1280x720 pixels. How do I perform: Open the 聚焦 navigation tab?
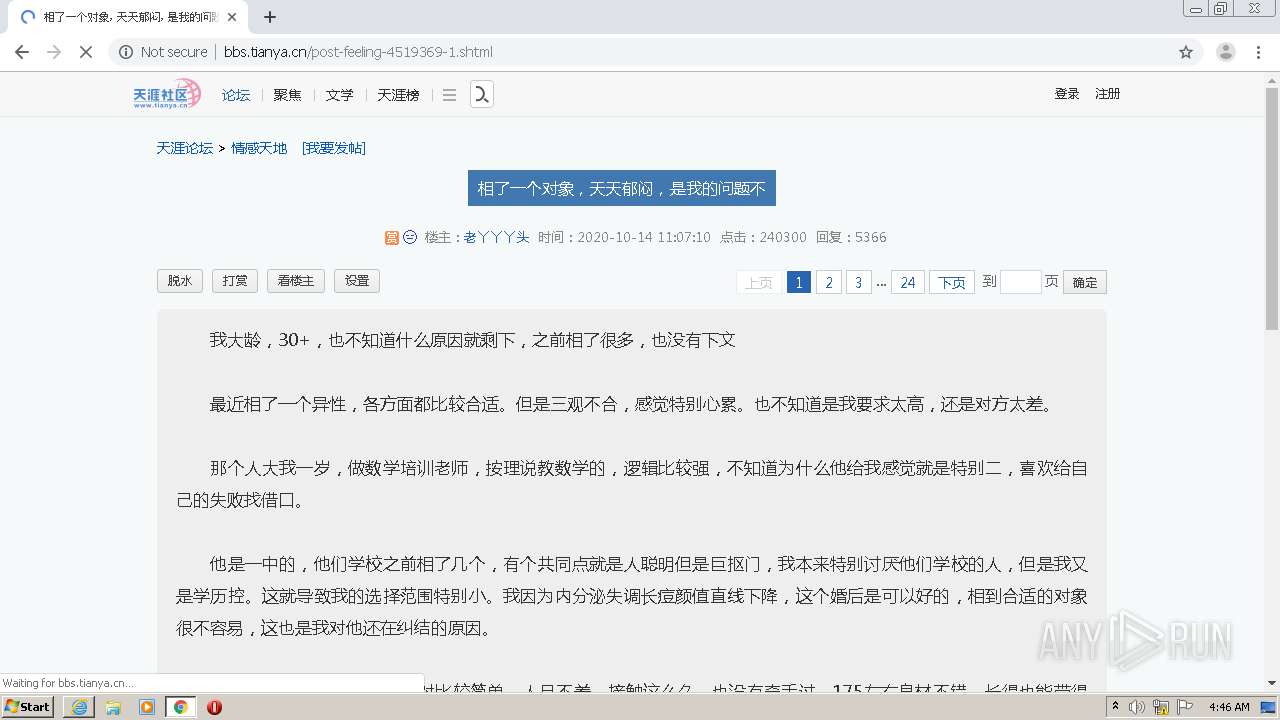click(287, 95)
